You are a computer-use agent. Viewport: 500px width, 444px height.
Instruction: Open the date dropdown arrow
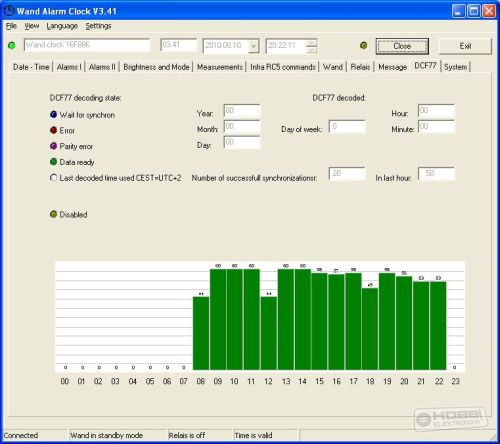click(254, 46)
